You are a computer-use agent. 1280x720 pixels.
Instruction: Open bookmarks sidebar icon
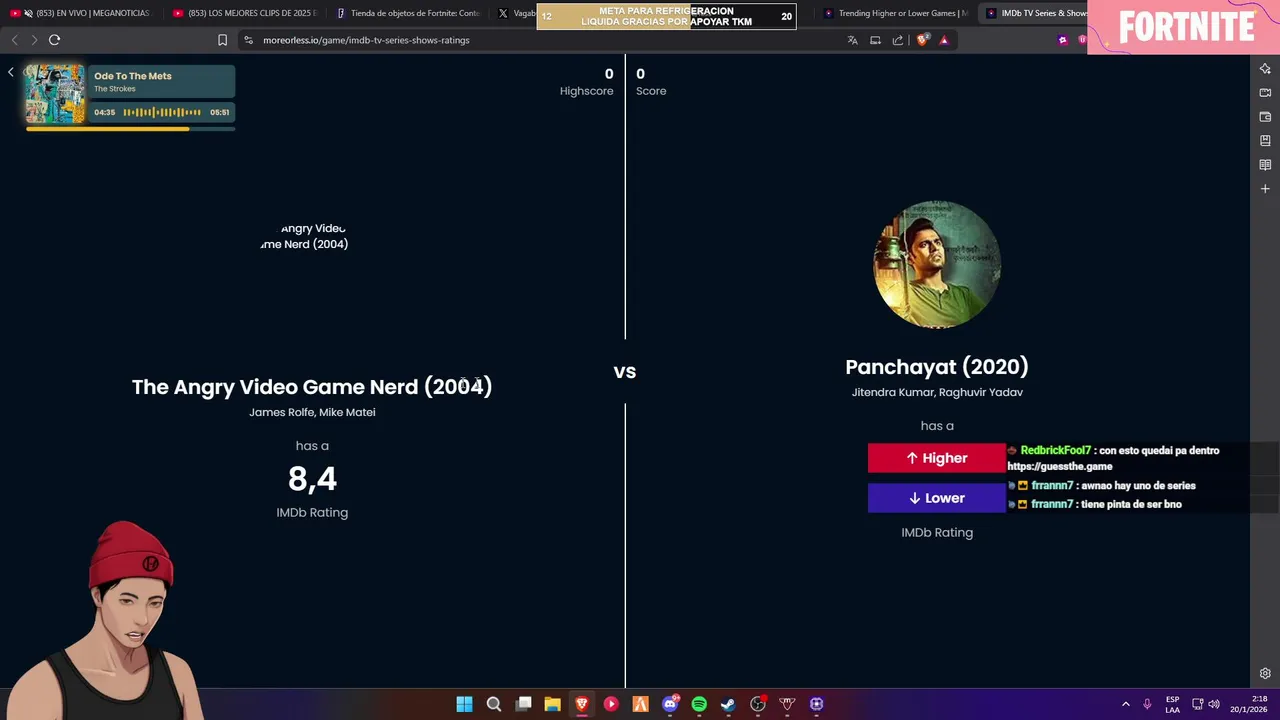coord(1265,141)
